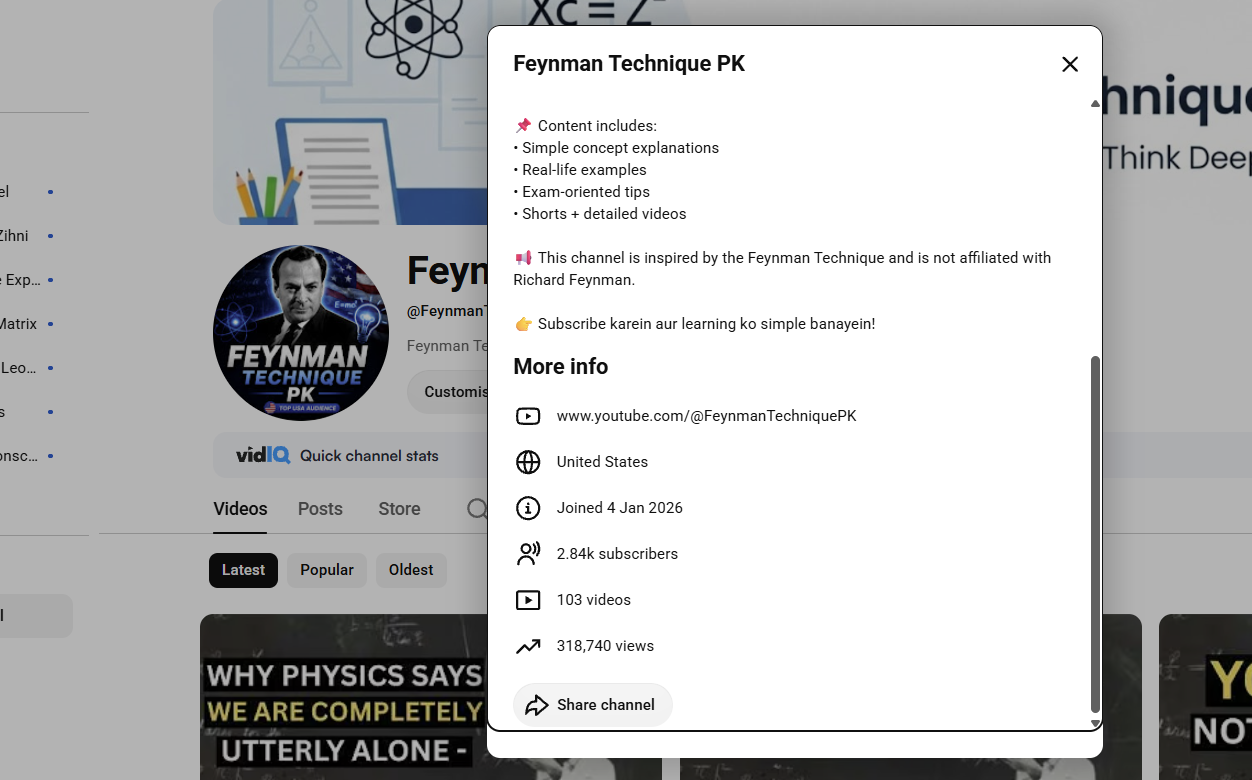Click the Real-life examples line
The height and width of the screenshot is (780, 1252).
[x=580, y=170]
